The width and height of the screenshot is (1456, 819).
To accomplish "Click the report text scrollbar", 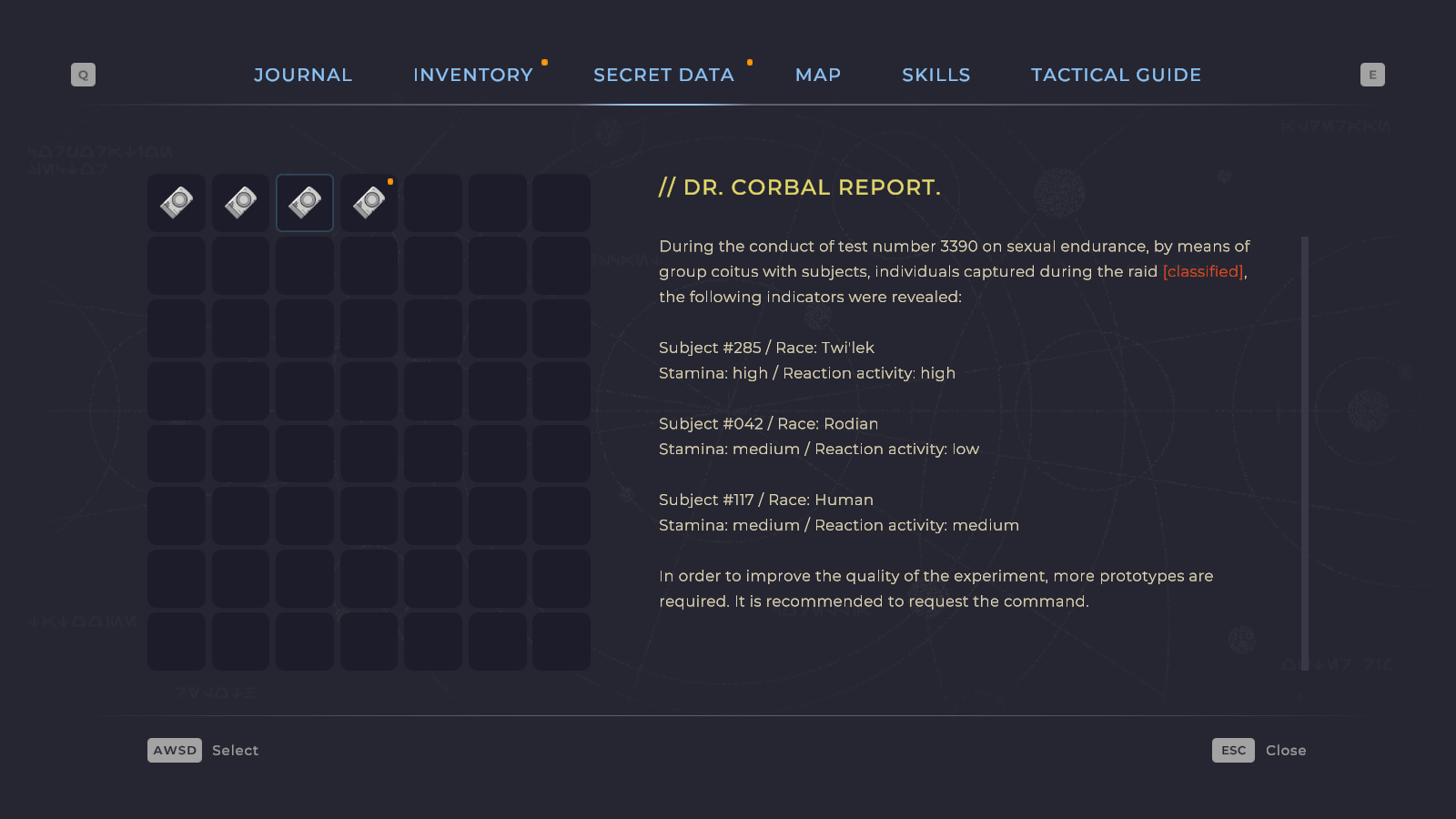I will click(1305, 453).
